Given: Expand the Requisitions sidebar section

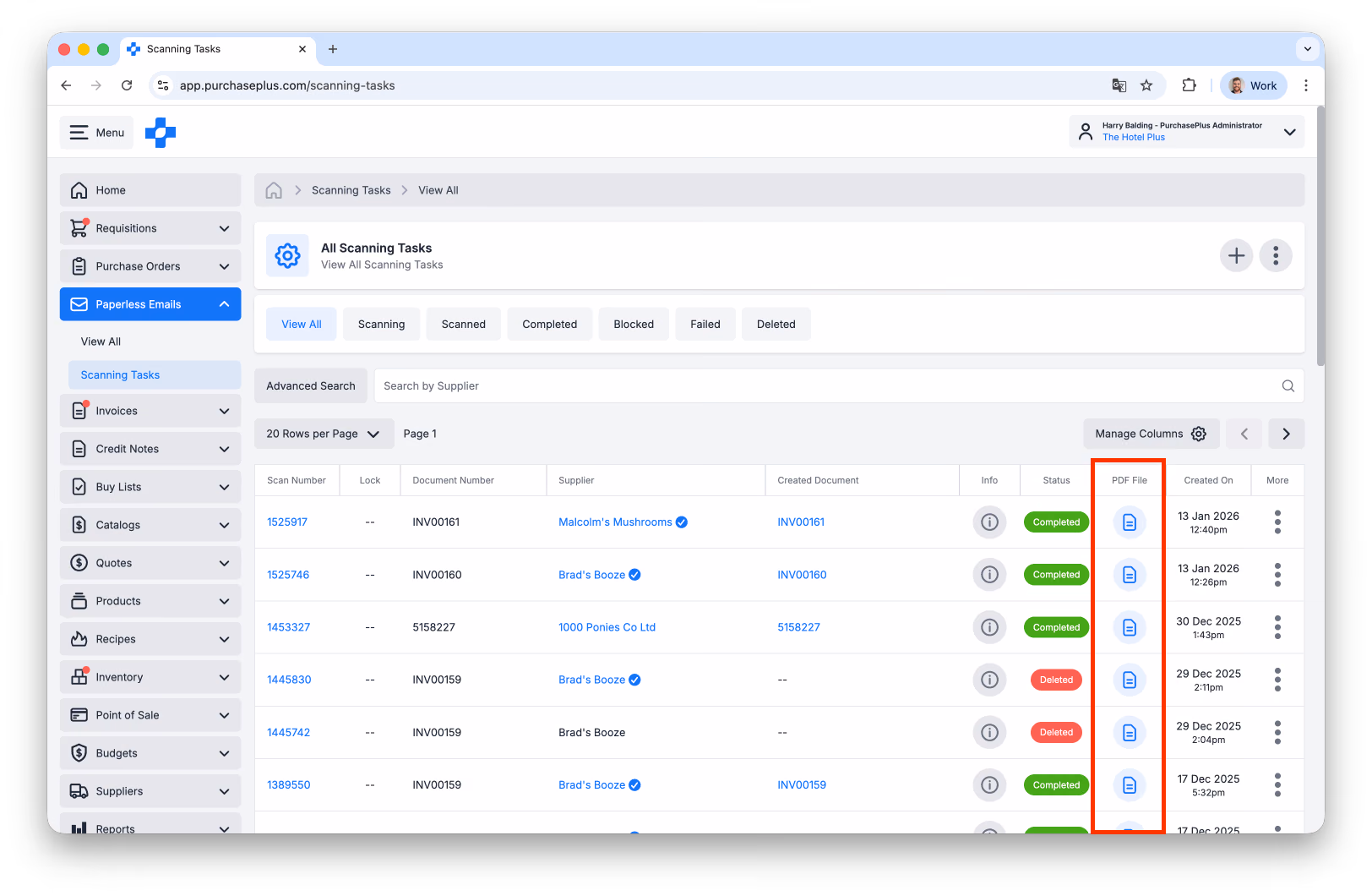Looking at the screenshot, I should point(150,228).
